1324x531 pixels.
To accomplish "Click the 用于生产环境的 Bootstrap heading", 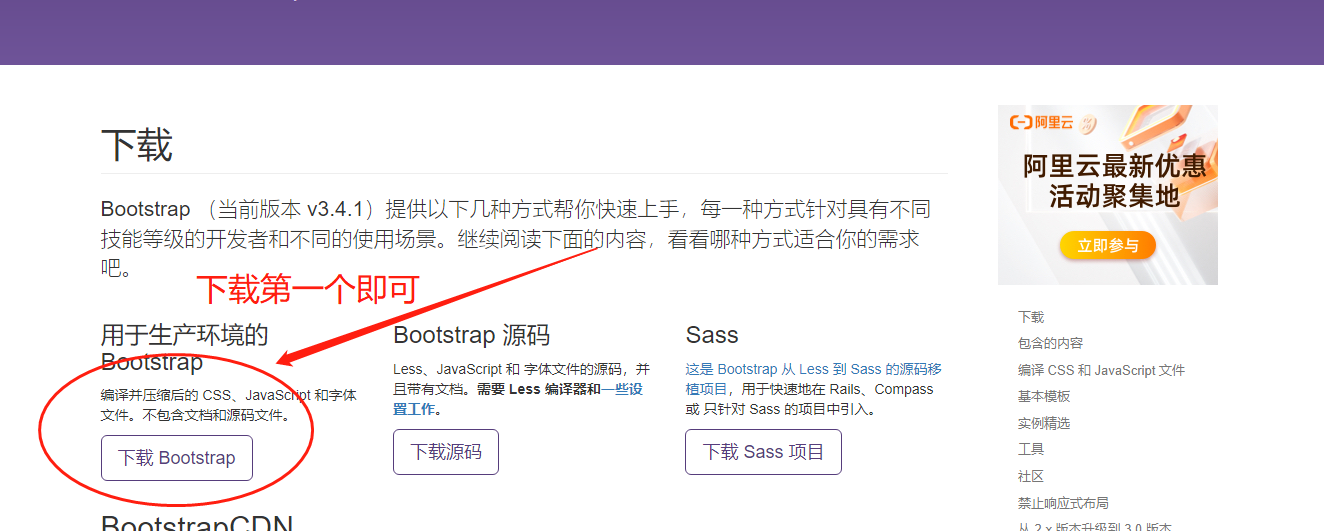I will [185, 347].
